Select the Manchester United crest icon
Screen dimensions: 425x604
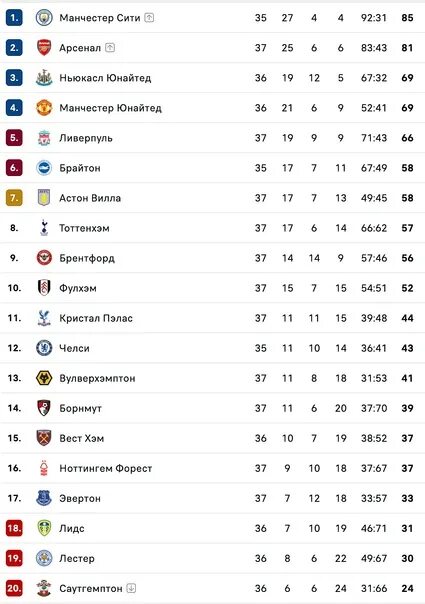coord(44,108)
